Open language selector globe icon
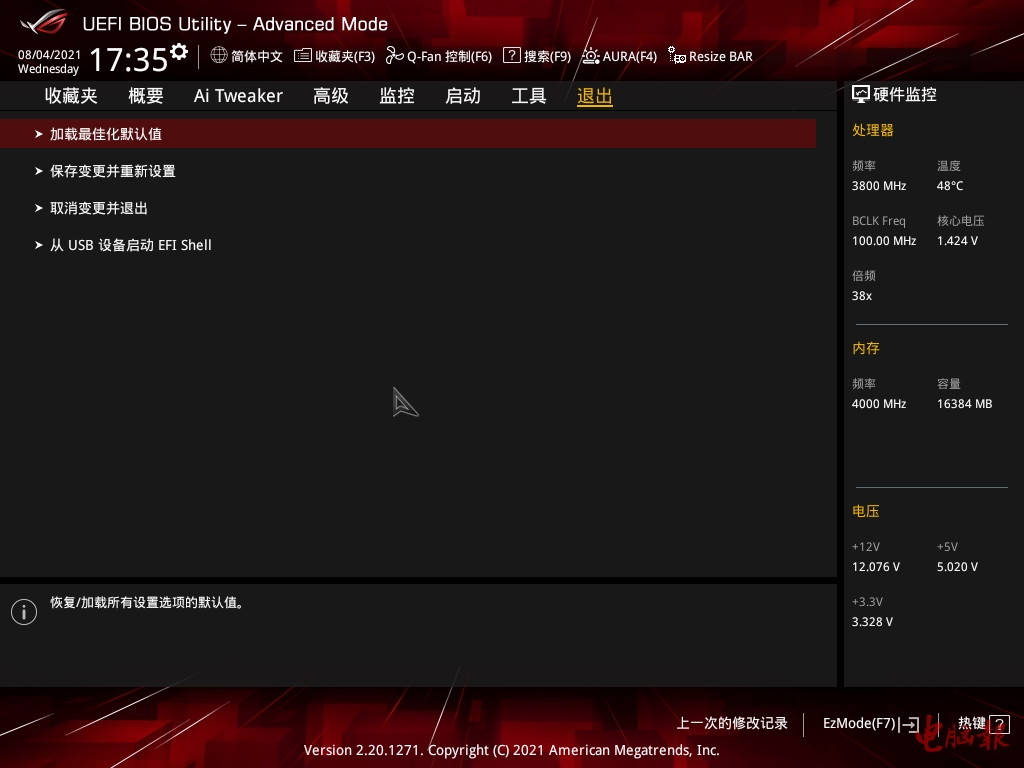The image size is (1024, 768). point(219,56)
